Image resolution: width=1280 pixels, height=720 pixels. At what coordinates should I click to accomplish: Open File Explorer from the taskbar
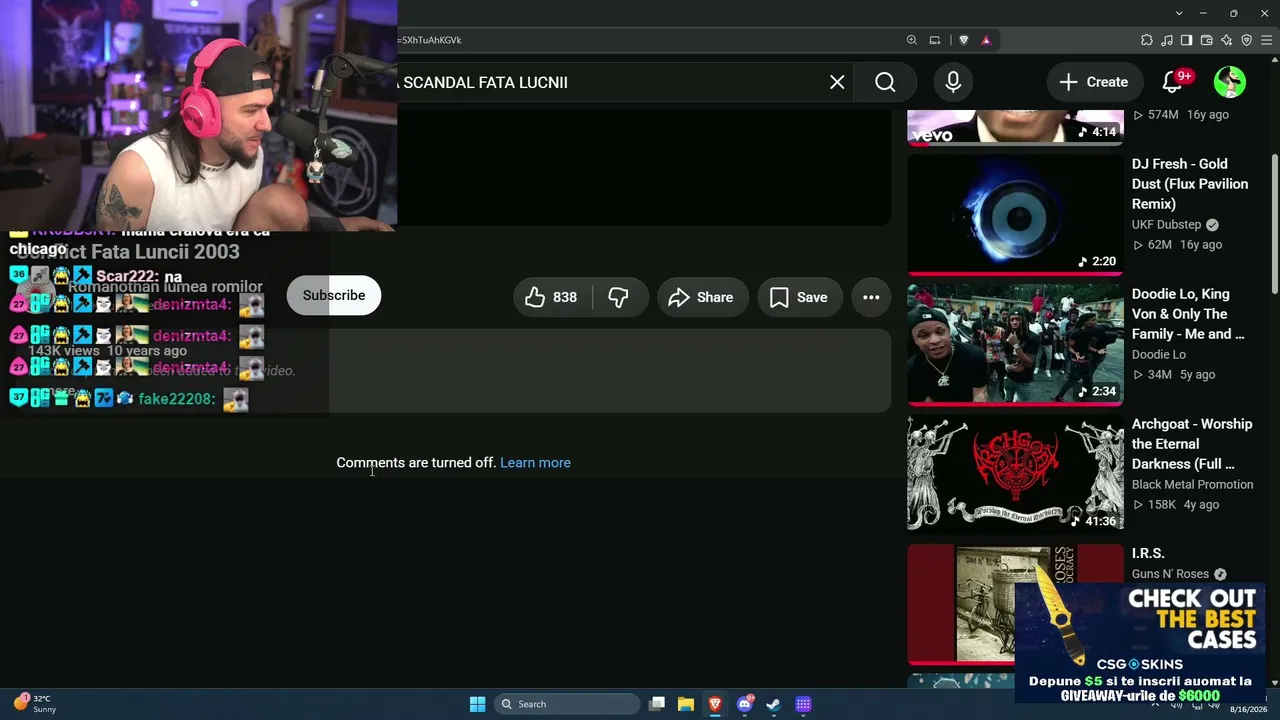tap(686, 704)
